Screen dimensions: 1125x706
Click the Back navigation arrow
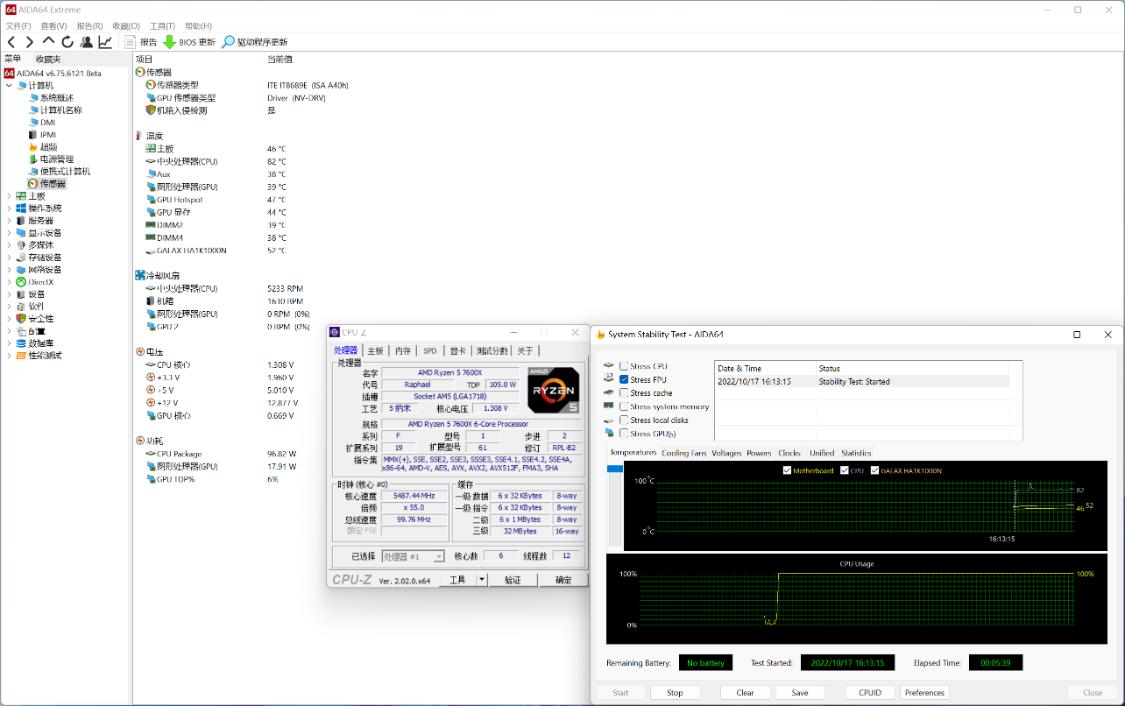coord(11,42)
